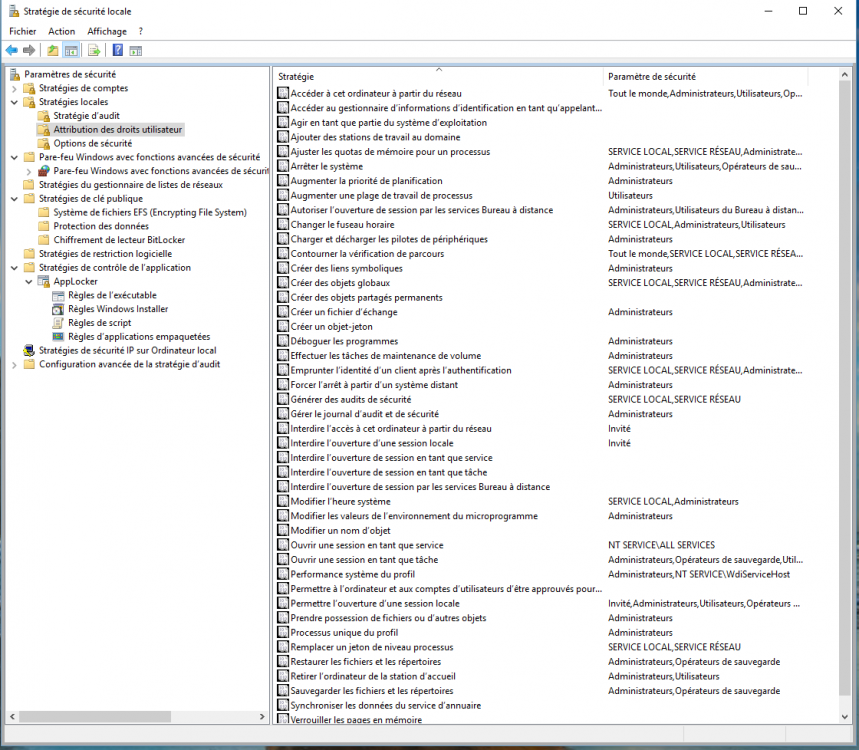This screenshot has width=859, height=750.
Task: Select the Options de sécurité tree item
Action: [x=92, y=143]
